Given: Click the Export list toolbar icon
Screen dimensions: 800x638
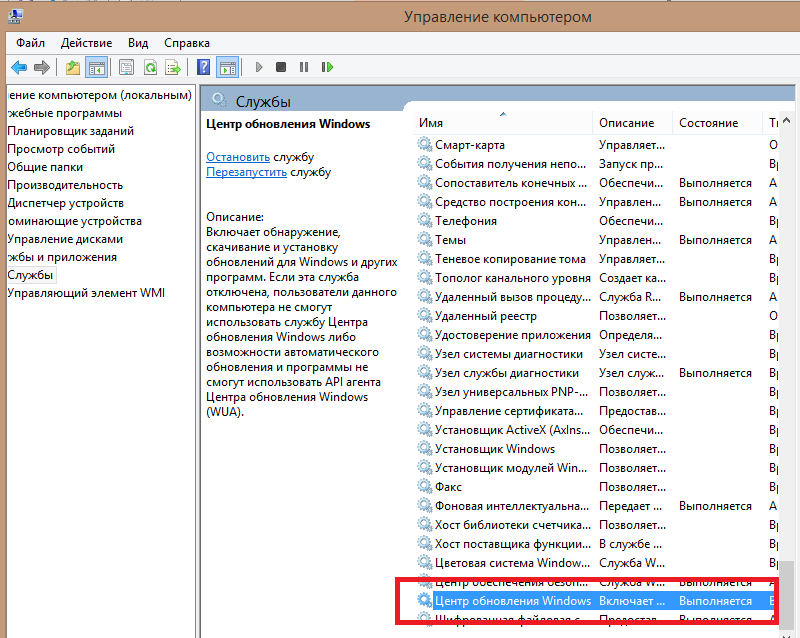Looking at the screenshot, I should (x=173, y=67).
